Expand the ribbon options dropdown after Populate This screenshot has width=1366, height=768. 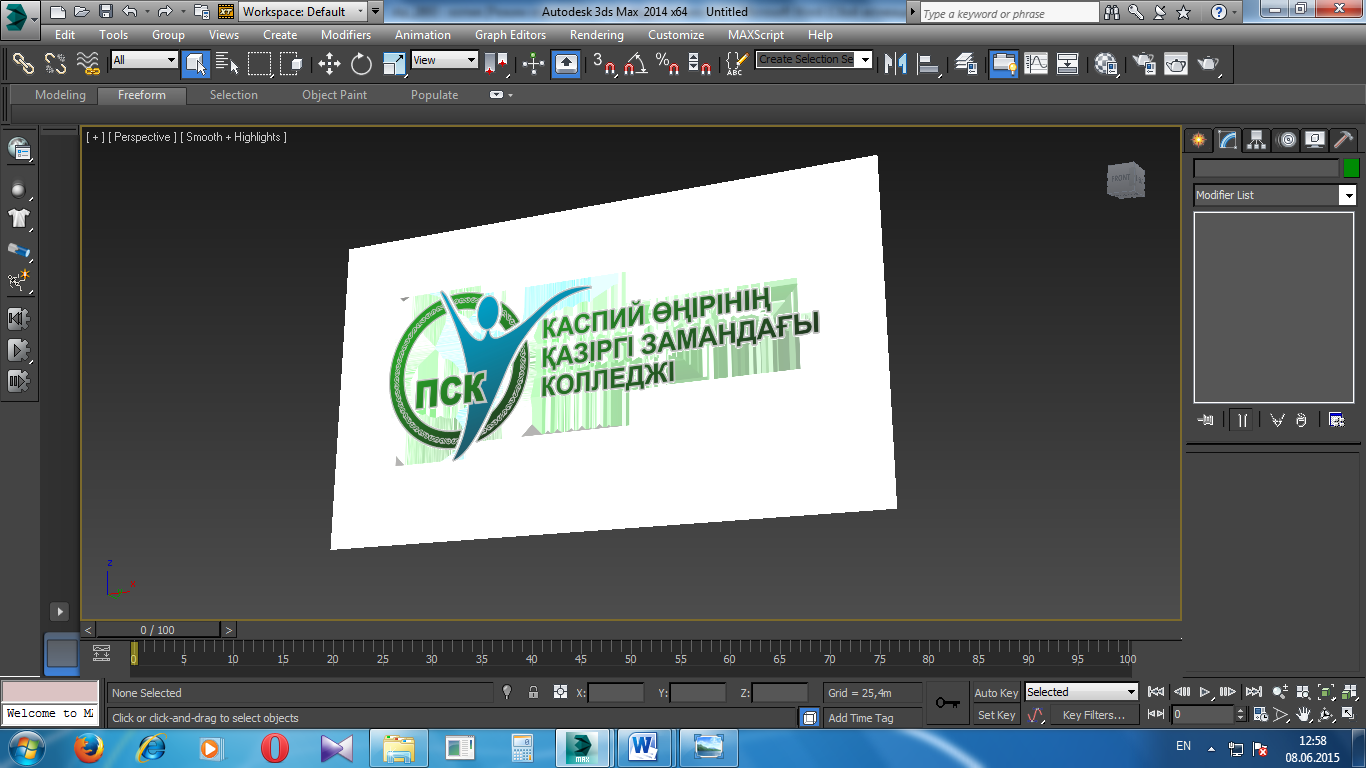[x=501, y=95]
